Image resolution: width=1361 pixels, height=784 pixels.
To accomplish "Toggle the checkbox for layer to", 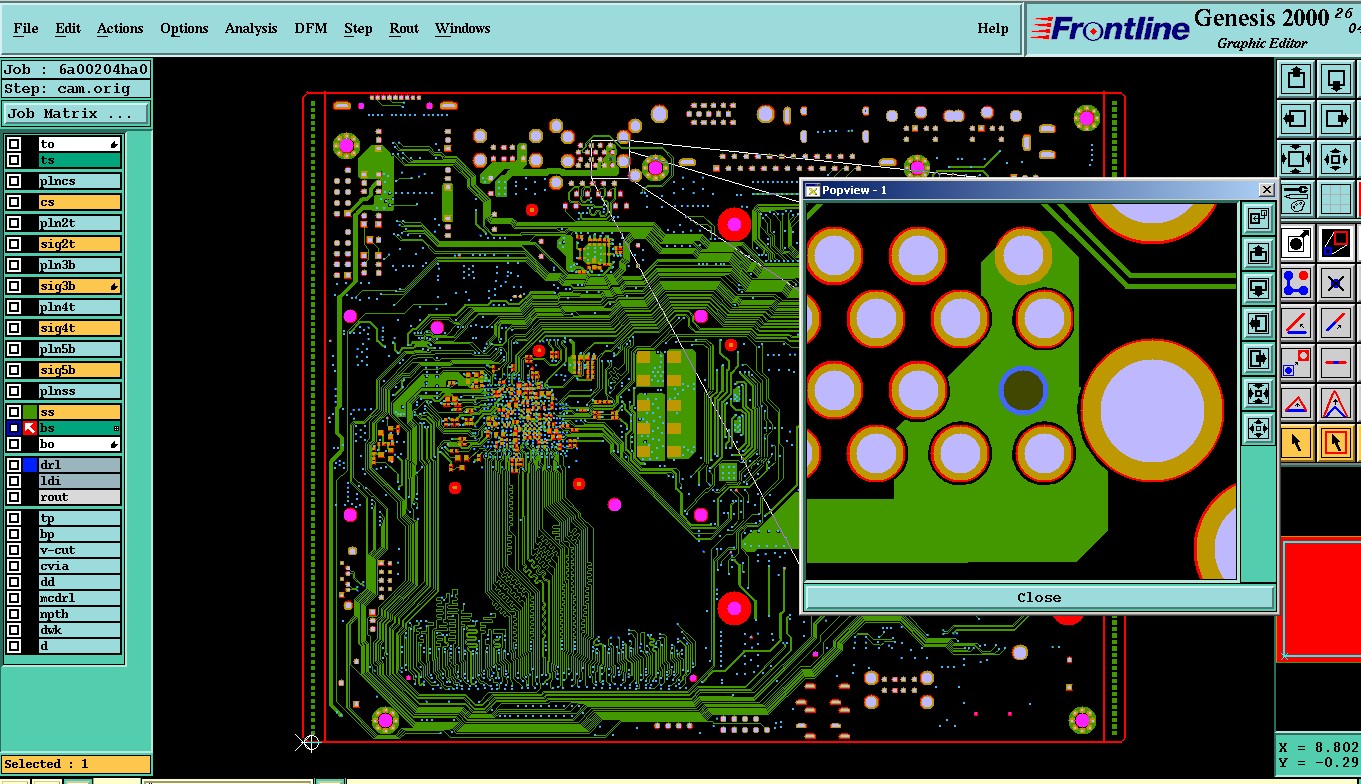I will [x=14, y=144].
